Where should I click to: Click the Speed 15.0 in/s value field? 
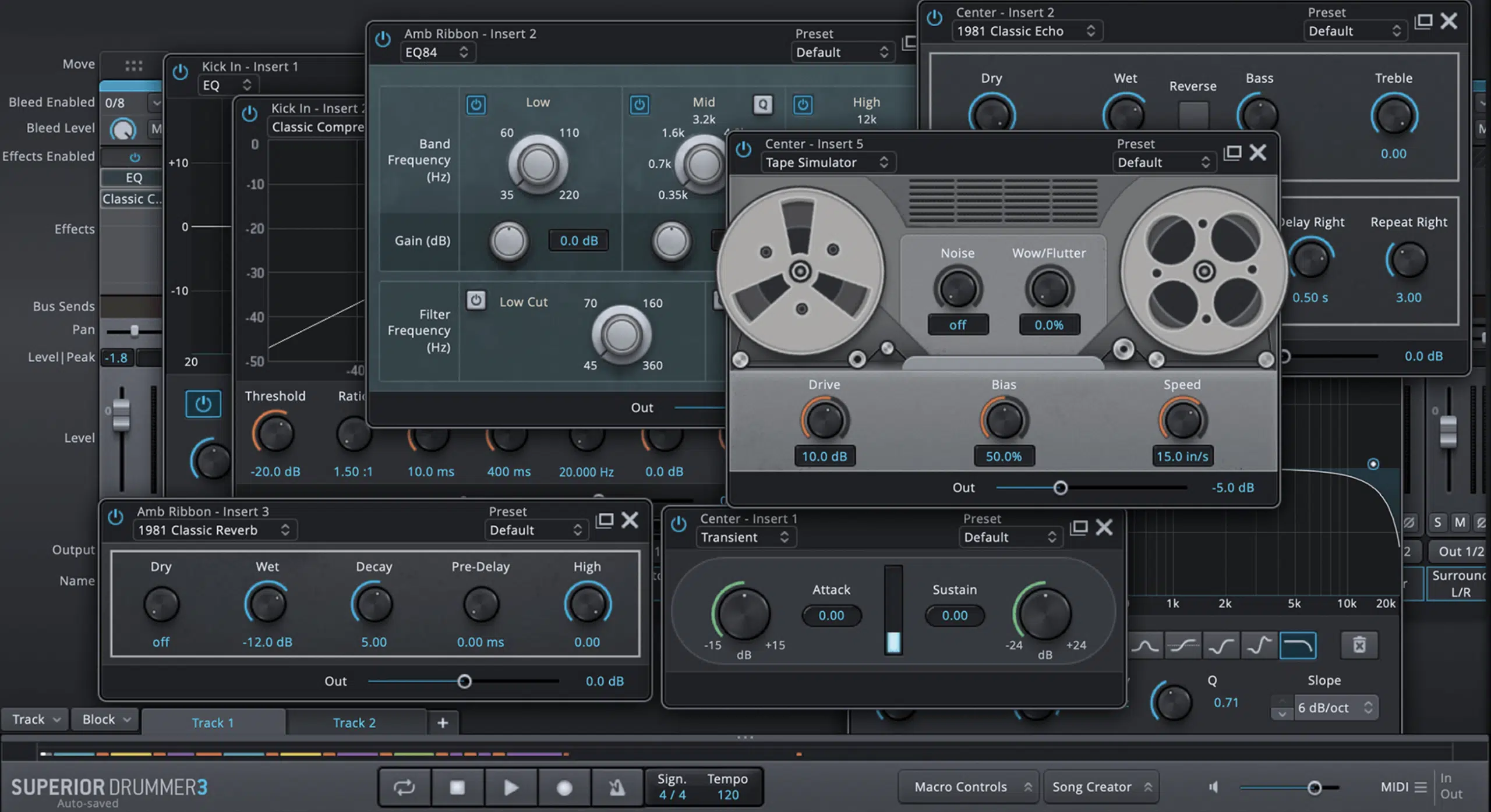tap(1182, 456)
